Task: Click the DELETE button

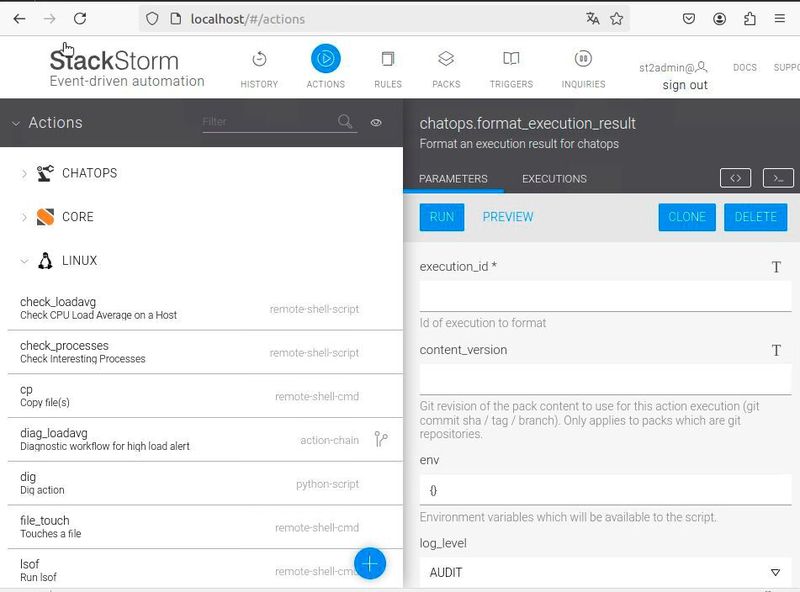Action: (756, 217)
